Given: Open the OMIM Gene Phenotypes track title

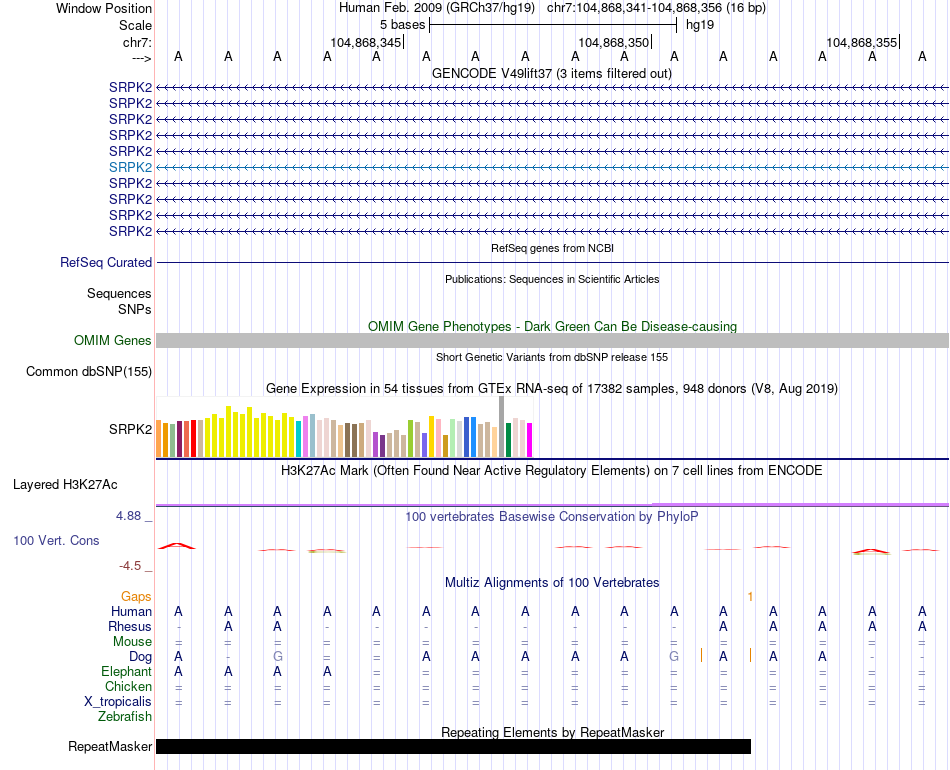Looking at the screenshot, I should (552, 327).
